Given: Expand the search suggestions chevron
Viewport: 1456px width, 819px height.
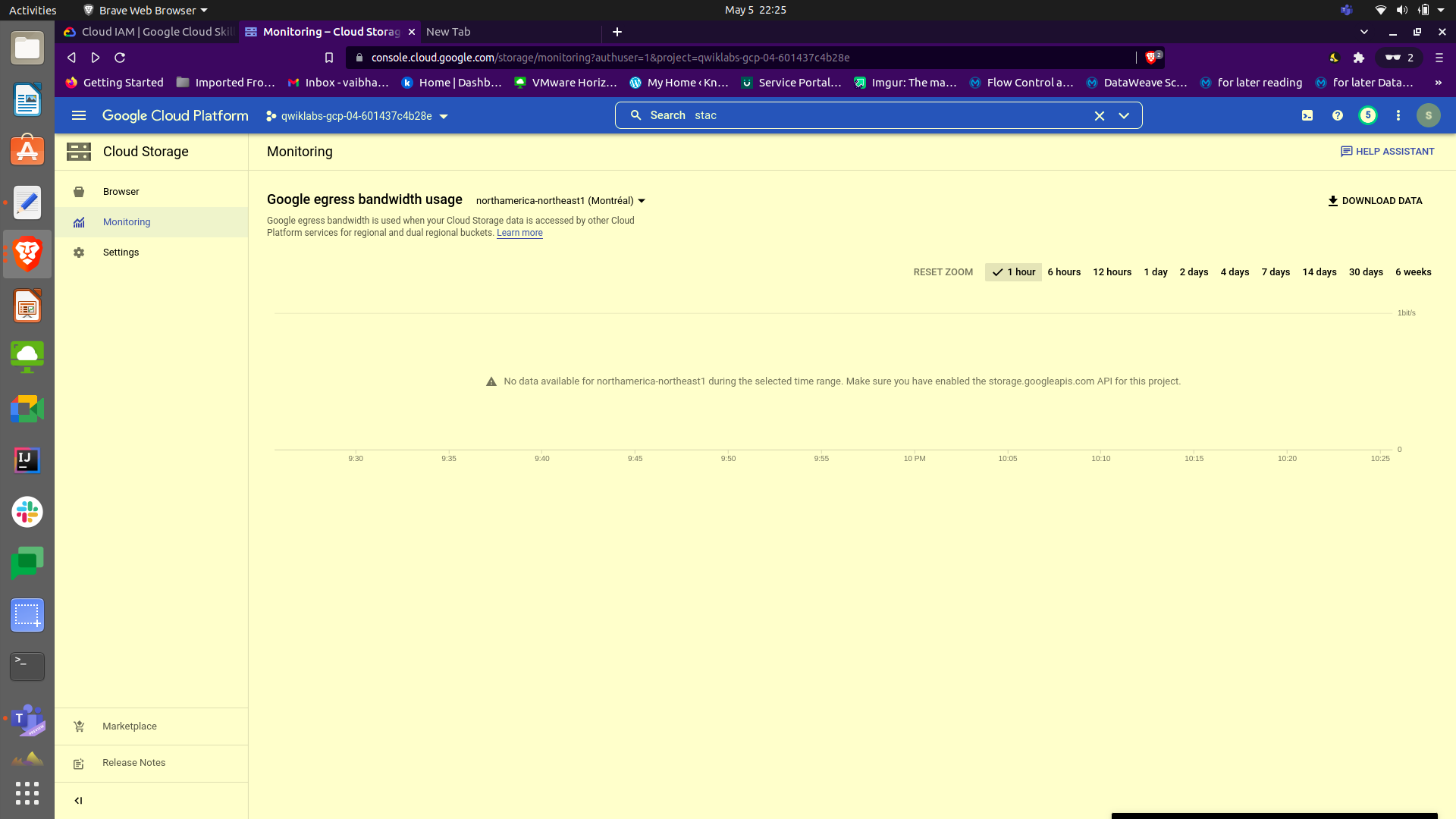Looking at the screenshot, I should (x=1125, y=115).
